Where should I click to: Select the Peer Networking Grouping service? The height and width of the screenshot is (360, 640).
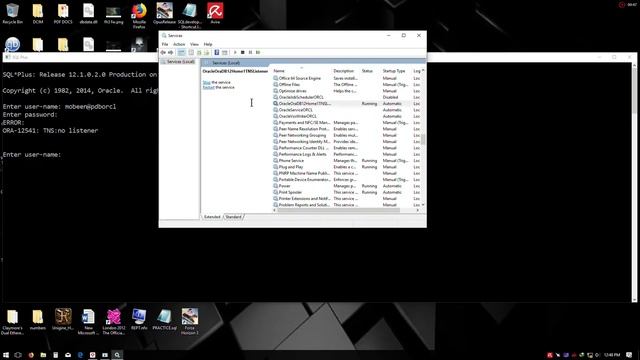coord(347,135)
